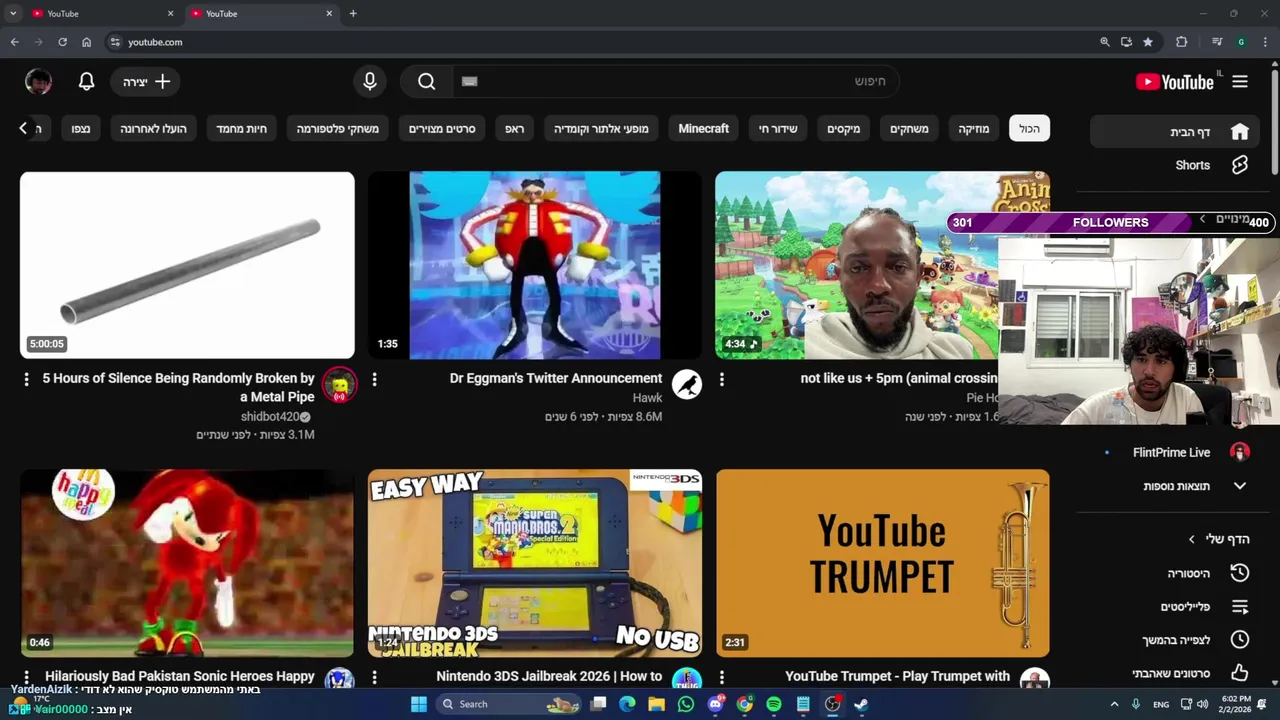The height and width of the screenshot is (720, 1280).
Task: Open the YouTube TRUMPET thumbnail
Action: click(883, 563)
